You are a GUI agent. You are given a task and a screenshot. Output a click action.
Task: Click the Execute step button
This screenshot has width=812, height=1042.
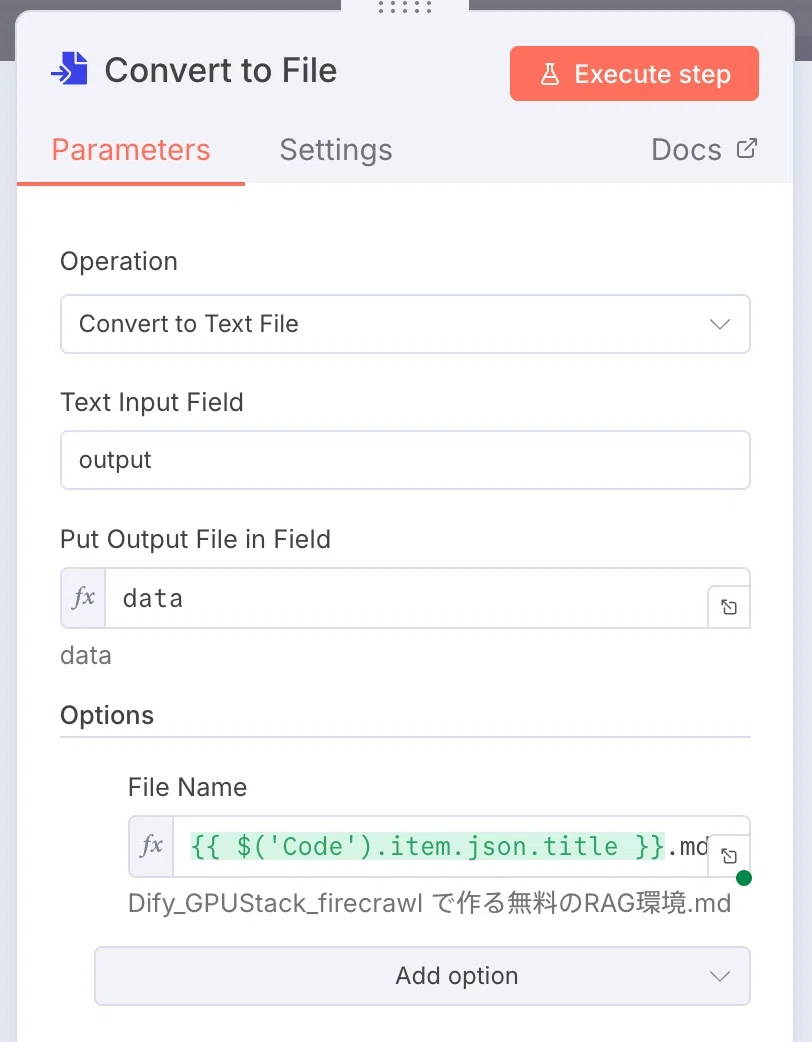634,74
